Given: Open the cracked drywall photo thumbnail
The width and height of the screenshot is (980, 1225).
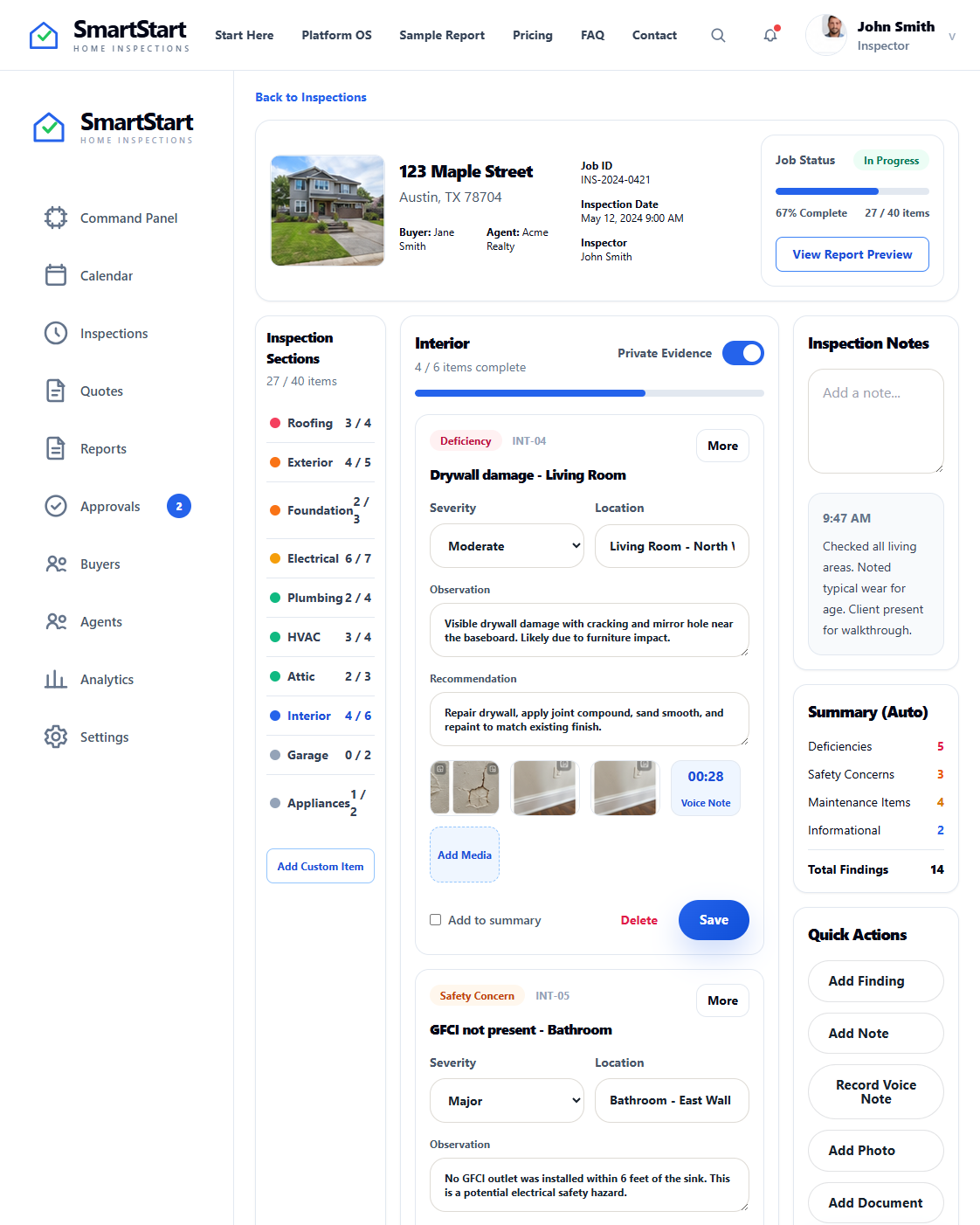Looking at the screenshot, I should pos(465,788).
